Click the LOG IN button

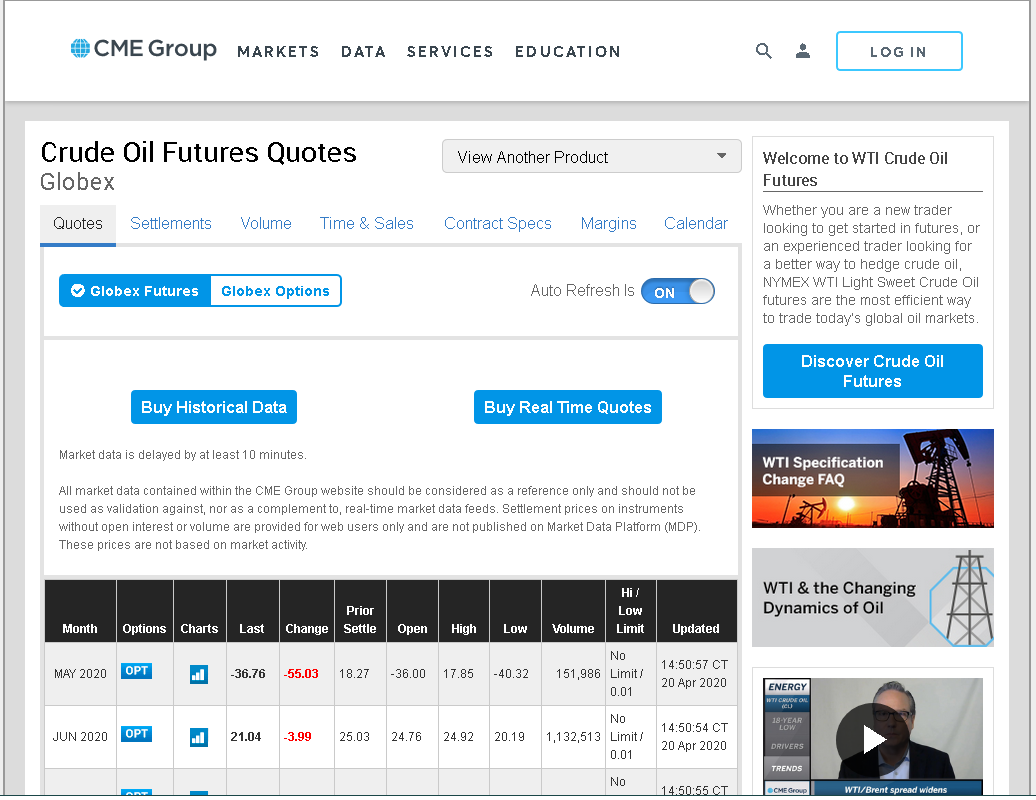[899, 51]
